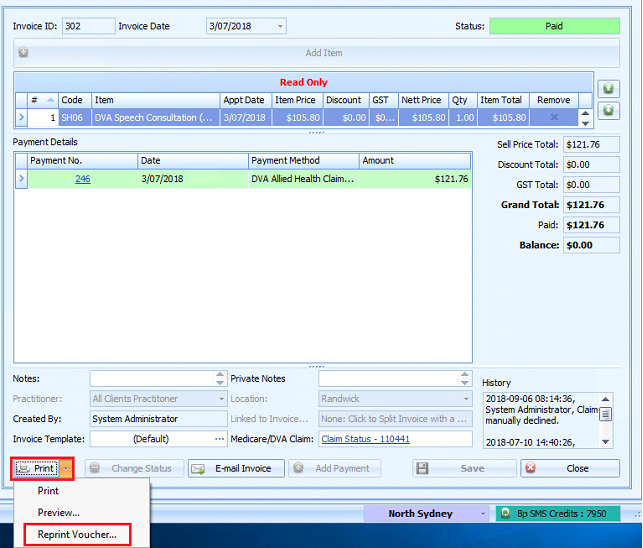
Task: Click the History scrollbar thumb
Action: tap(606, 414)
